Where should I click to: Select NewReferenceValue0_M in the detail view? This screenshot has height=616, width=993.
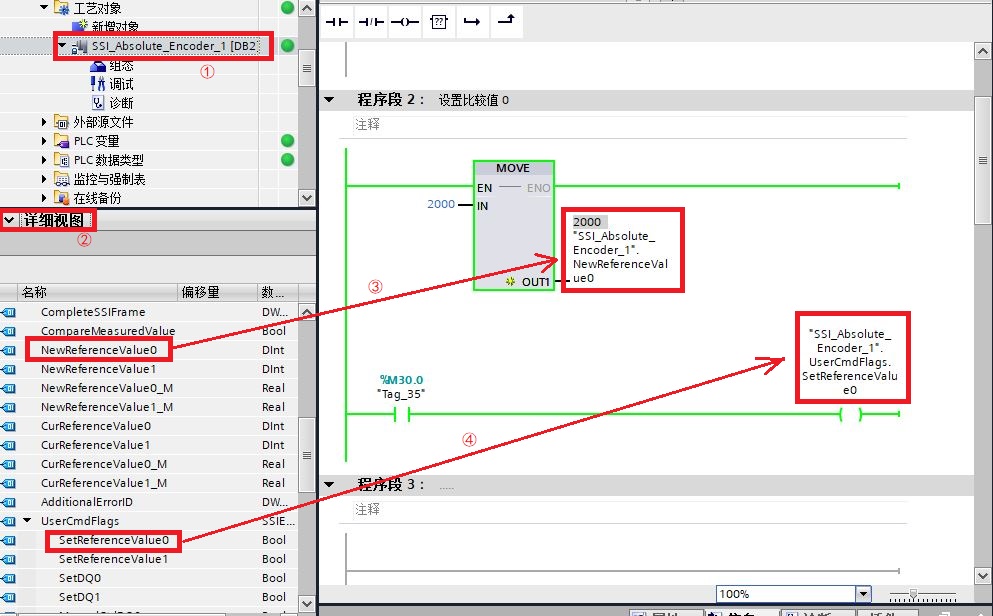(x=107, y=388)
